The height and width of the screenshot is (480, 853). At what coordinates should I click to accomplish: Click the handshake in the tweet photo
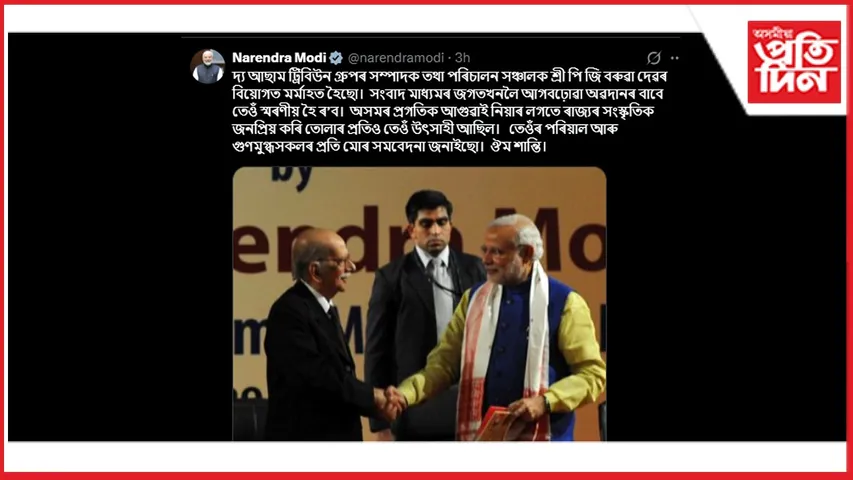click(x=391, y=403)
